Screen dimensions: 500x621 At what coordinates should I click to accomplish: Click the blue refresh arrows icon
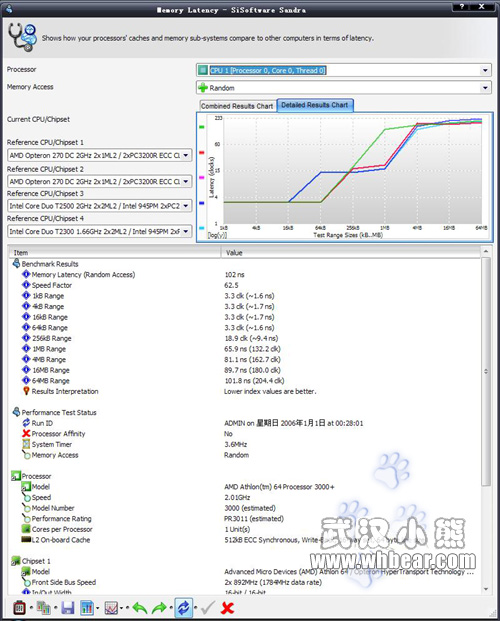[183, 608]
